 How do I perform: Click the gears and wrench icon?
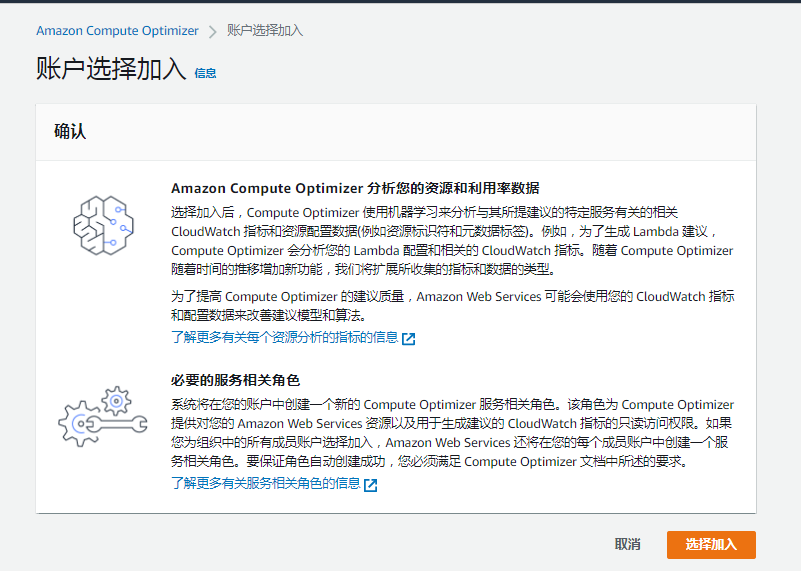tap(103, 416)
